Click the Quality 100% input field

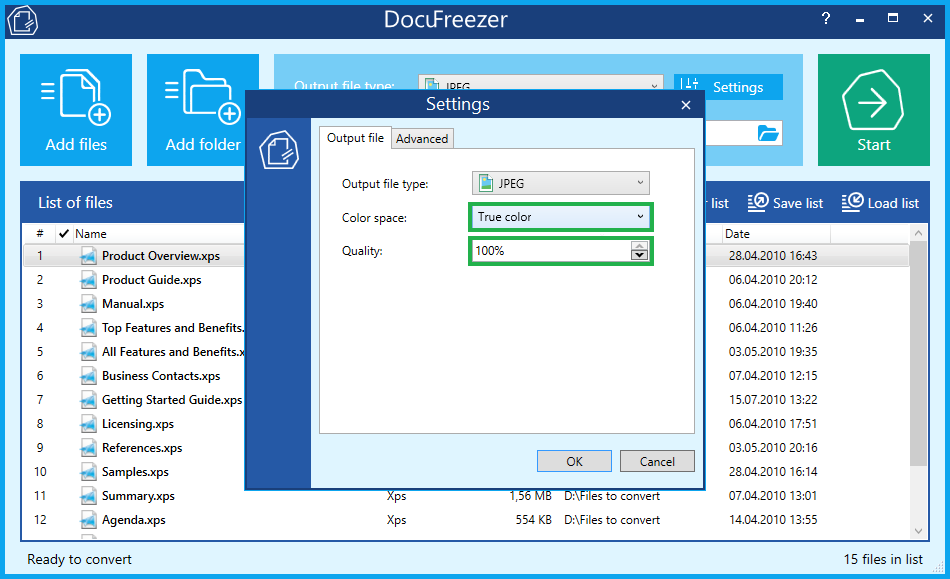coord(551,251)
